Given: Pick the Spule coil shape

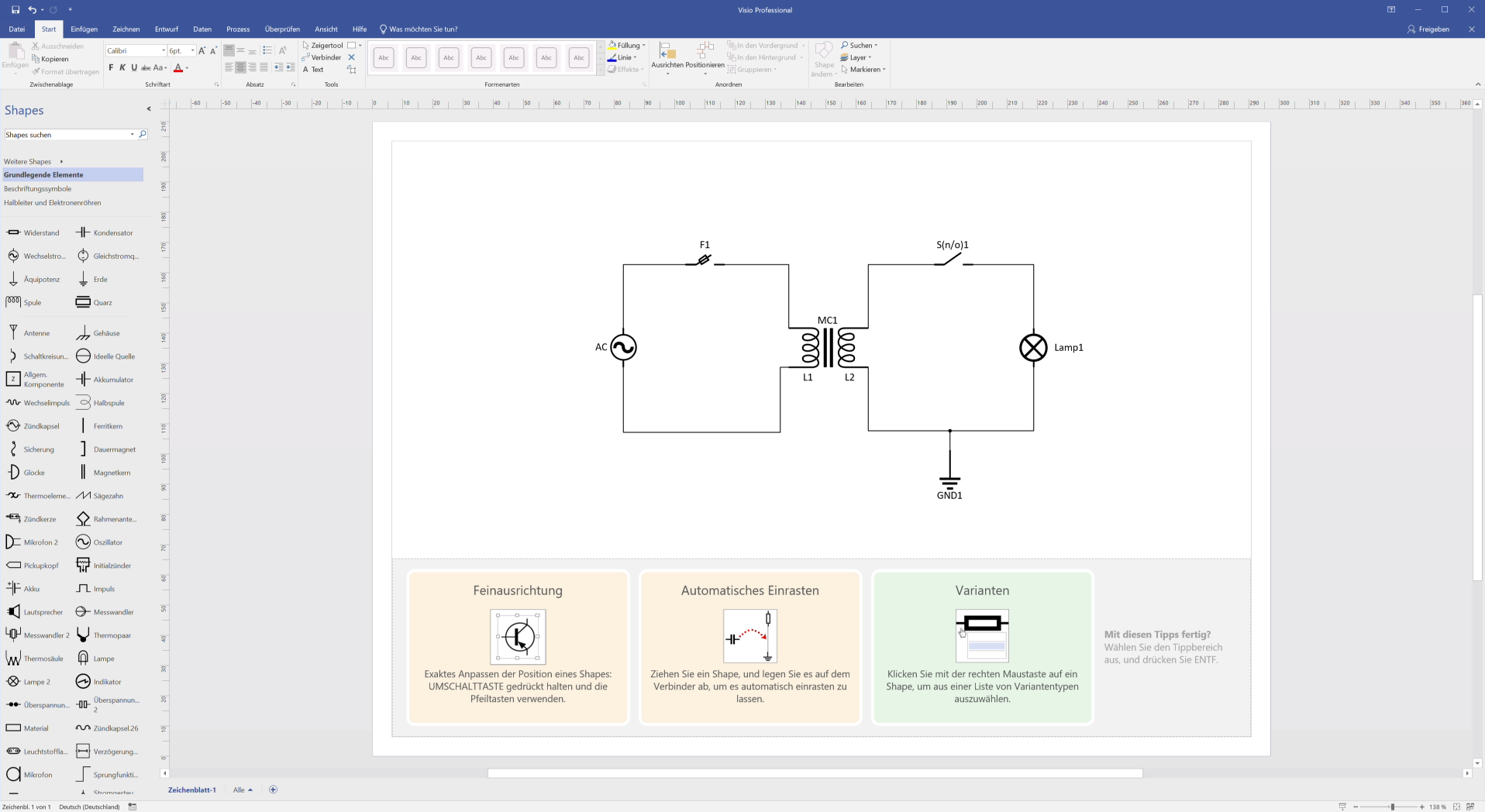Looking at the screenshot, I should [x=23, y=302].
